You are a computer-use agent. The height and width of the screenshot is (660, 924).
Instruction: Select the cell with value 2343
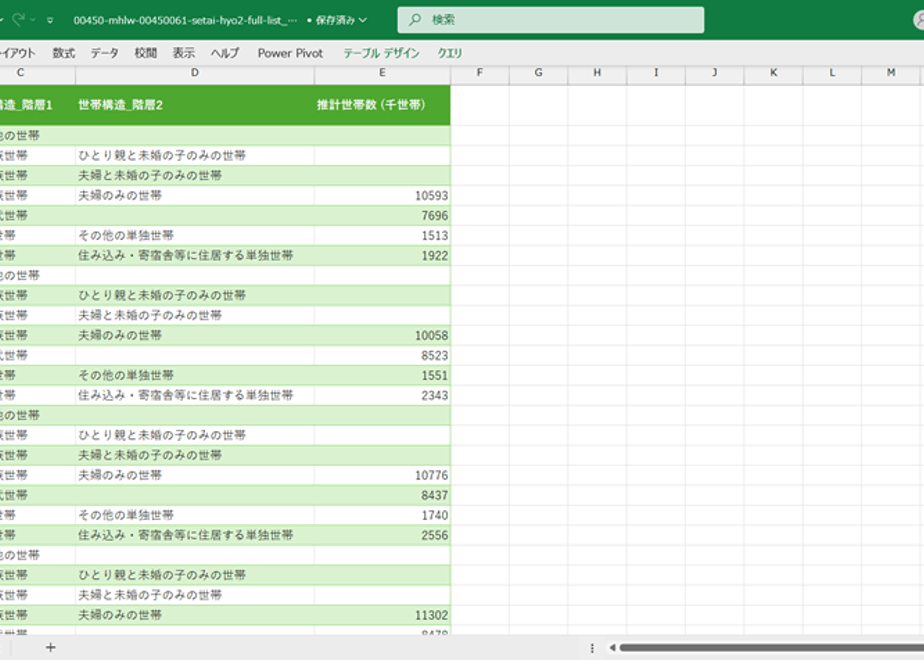click(x=382, y=395)
